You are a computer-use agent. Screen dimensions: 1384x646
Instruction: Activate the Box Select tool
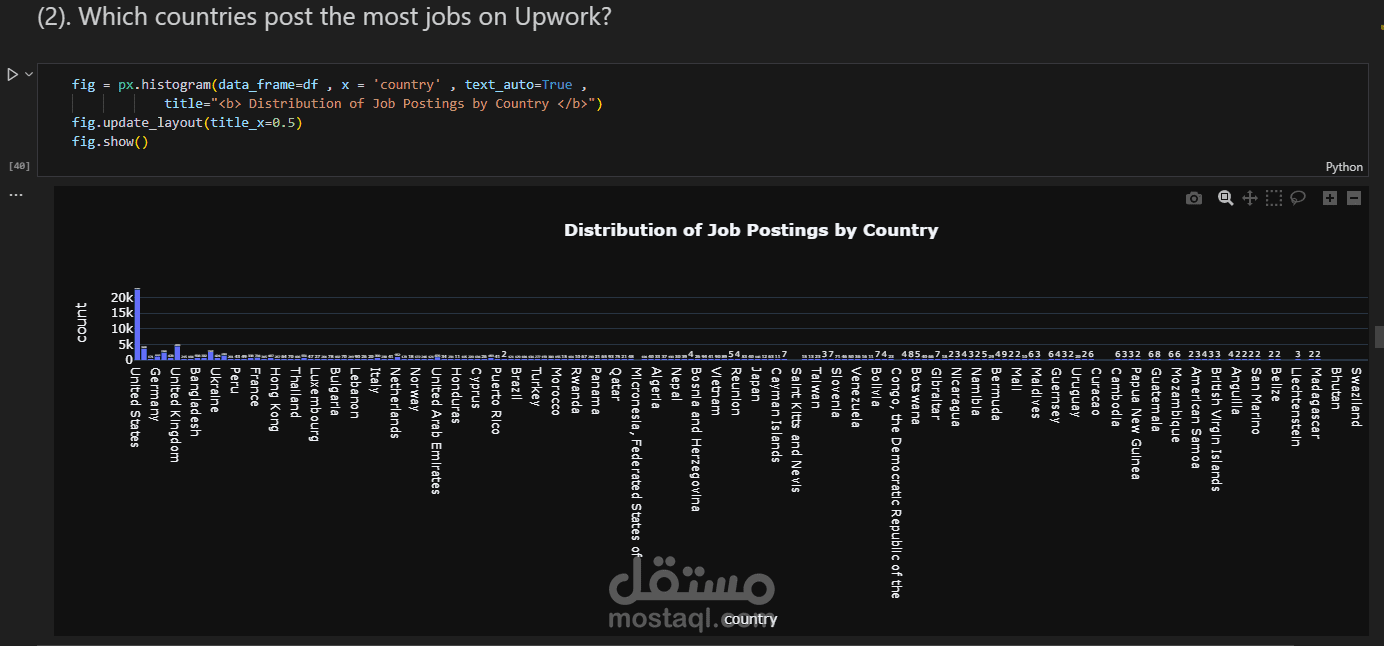coord(1273,198)
